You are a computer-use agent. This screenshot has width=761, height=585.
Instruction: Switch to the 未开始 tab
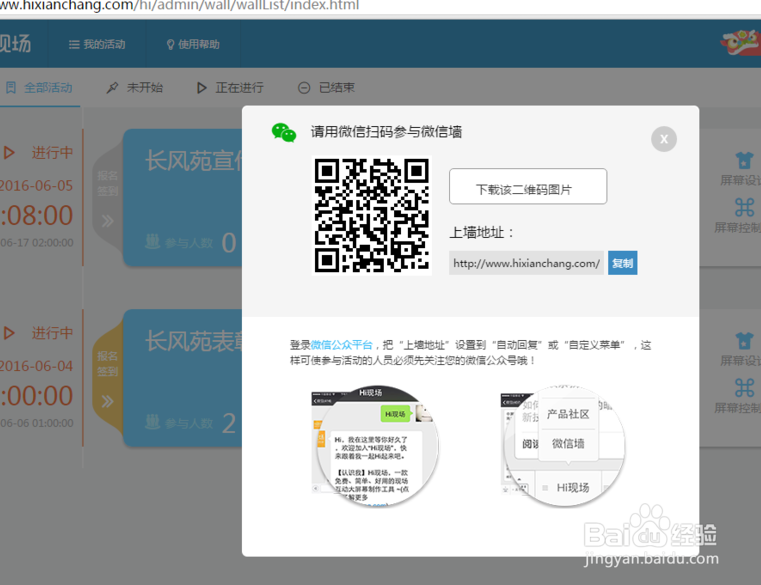(134, 87)
